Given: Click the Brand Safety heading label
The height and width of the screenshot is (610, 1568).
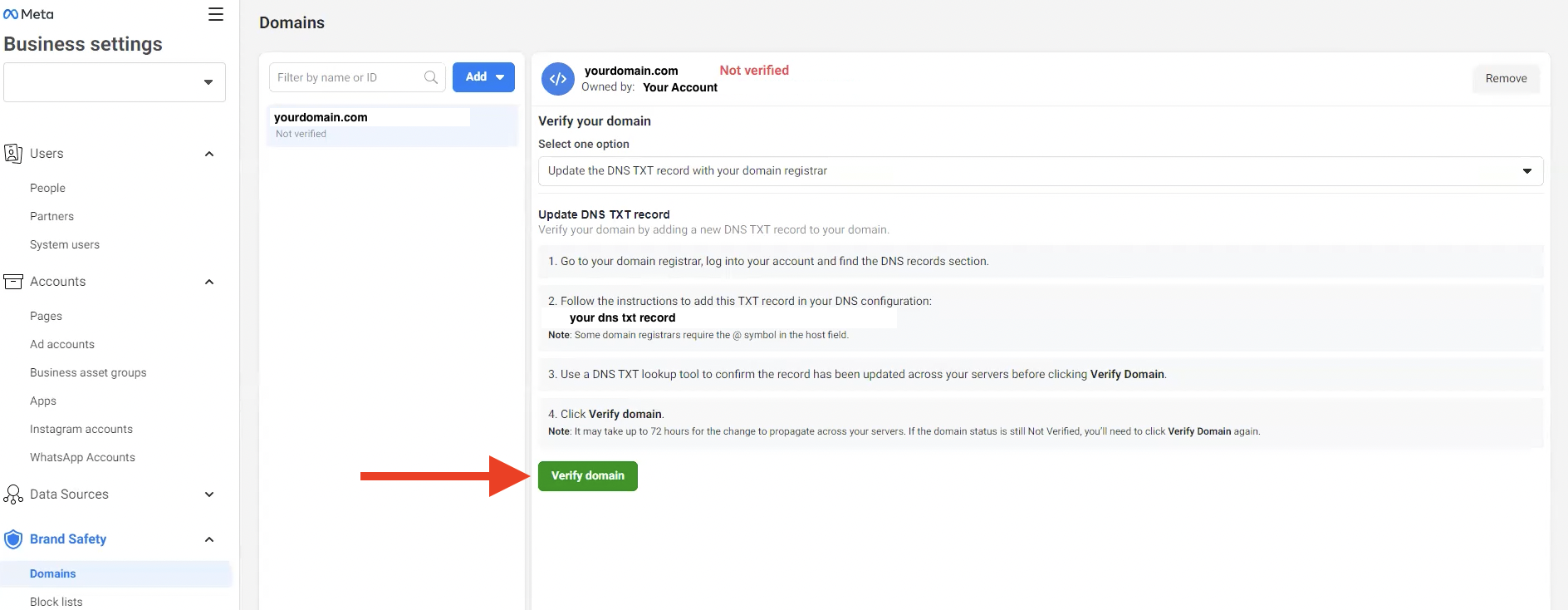Looking at the screenshot, I should (x=68, y=539).
